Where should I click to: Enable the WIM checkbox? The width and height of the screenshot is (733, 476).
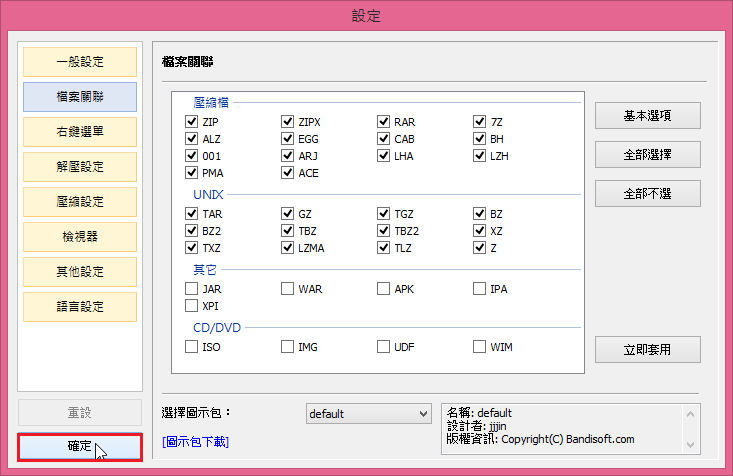(479, 346)
